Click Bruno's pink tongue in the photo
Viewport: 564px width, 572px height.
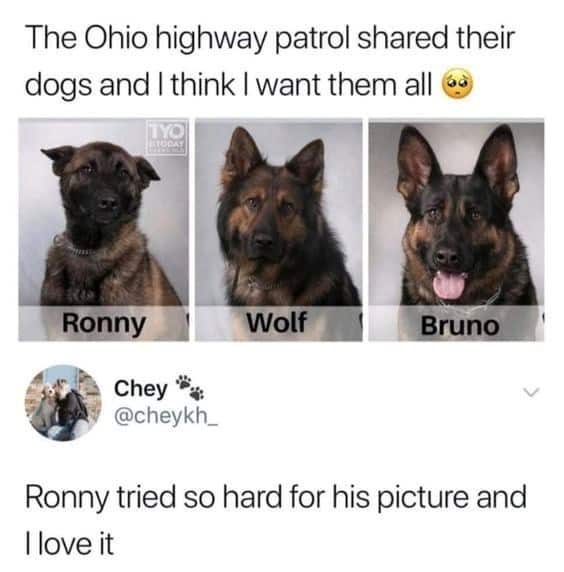tap(449, 283)
